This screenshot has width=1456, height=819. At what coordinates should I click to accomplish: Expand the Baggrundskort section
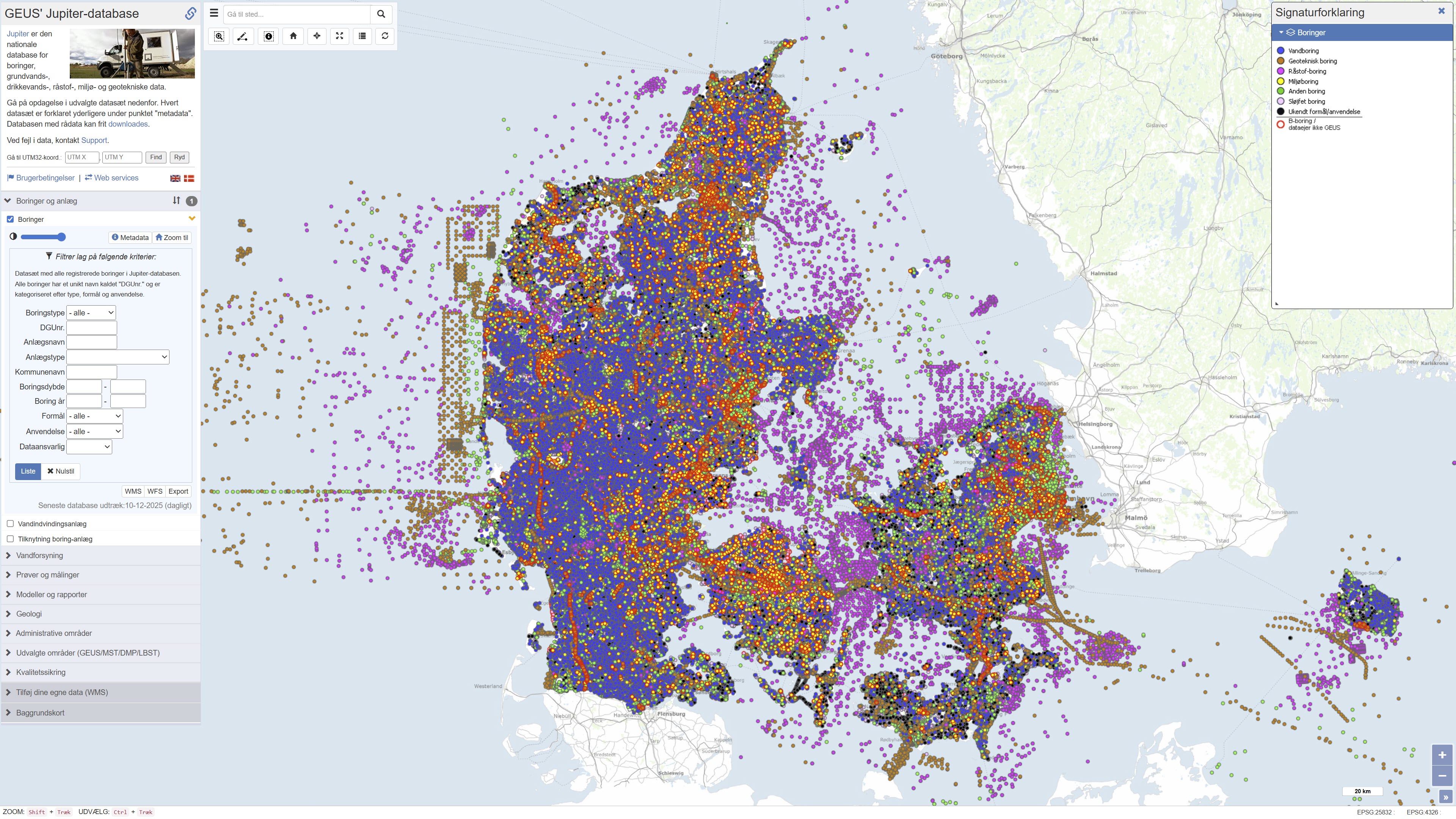tap(40, 713)
